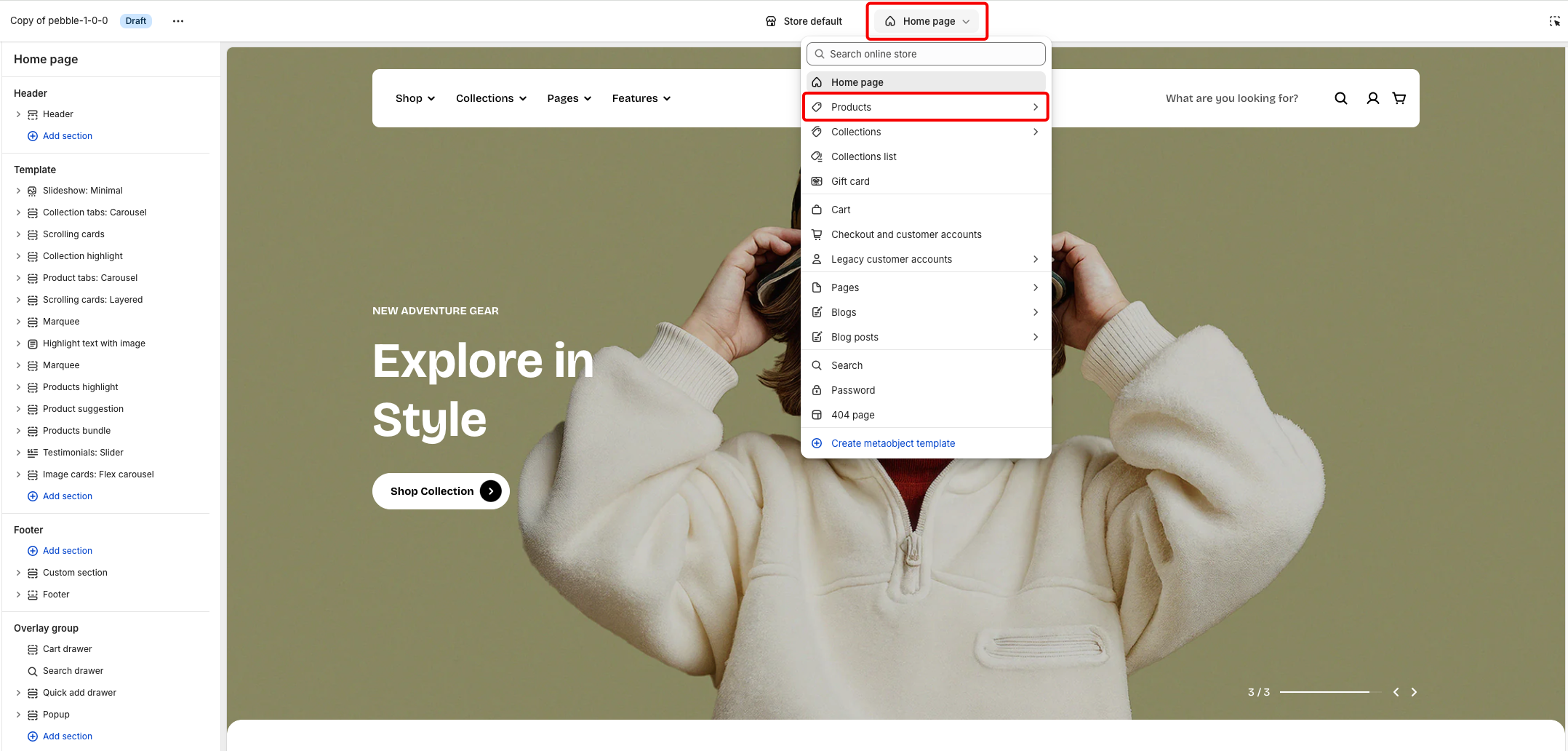Select Collections in the template dropdown
This screenshot has width=1568, height=751.
tap(926, 132)
